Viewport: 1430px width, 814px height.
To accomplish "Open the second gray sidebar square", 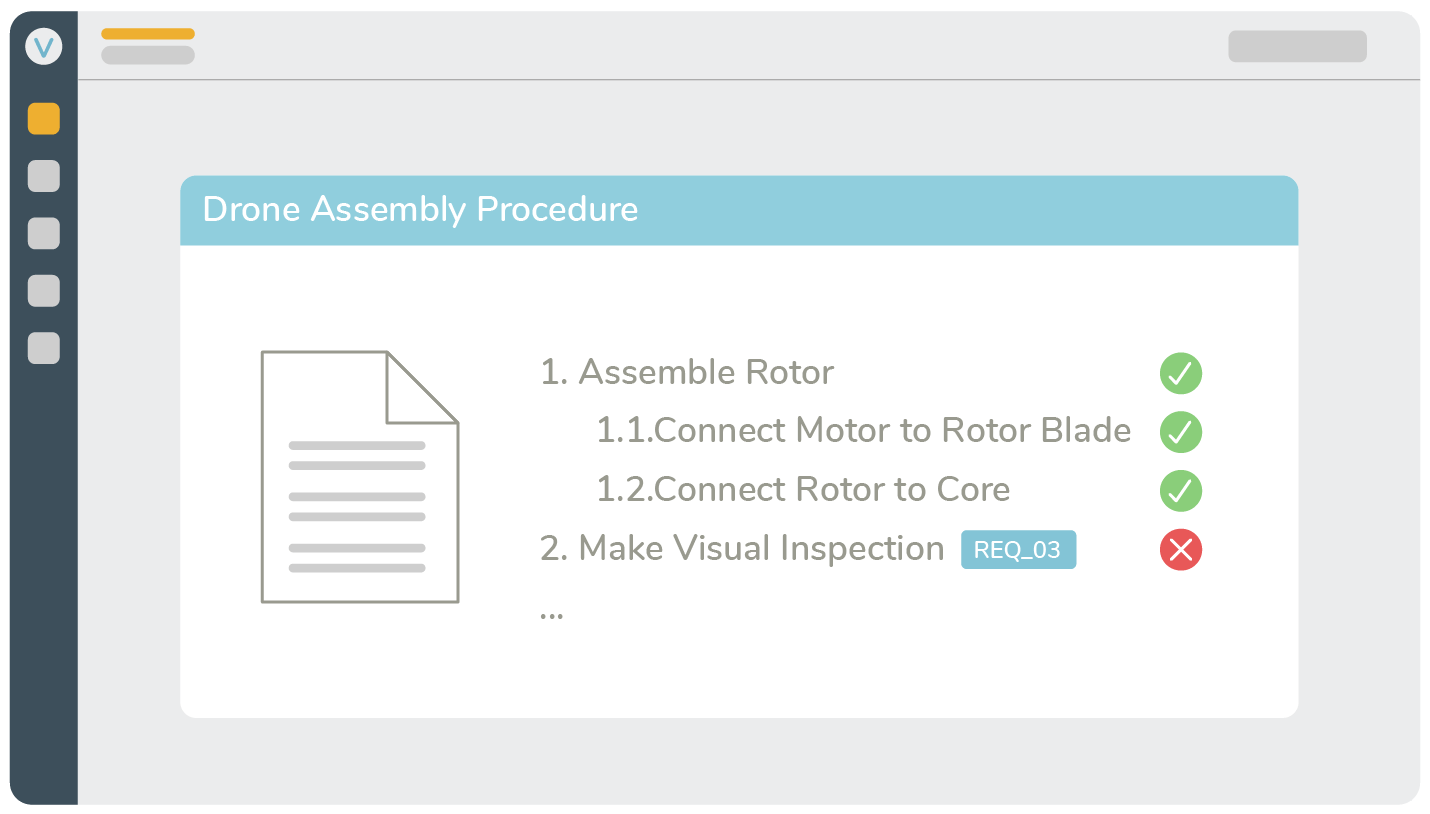I will (44, 176).
